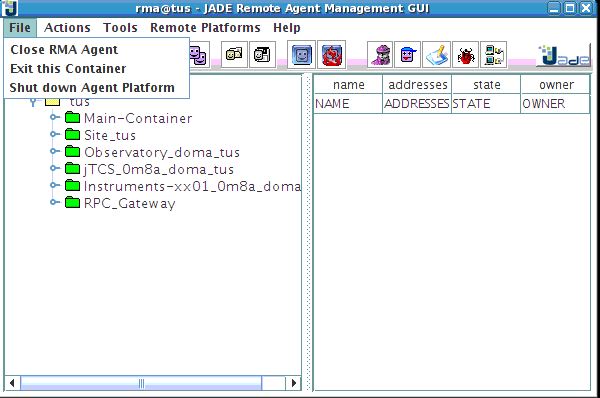
Task: Expand the Main-Container tree node
Action: pyautogui.click(x=55, y=117)
